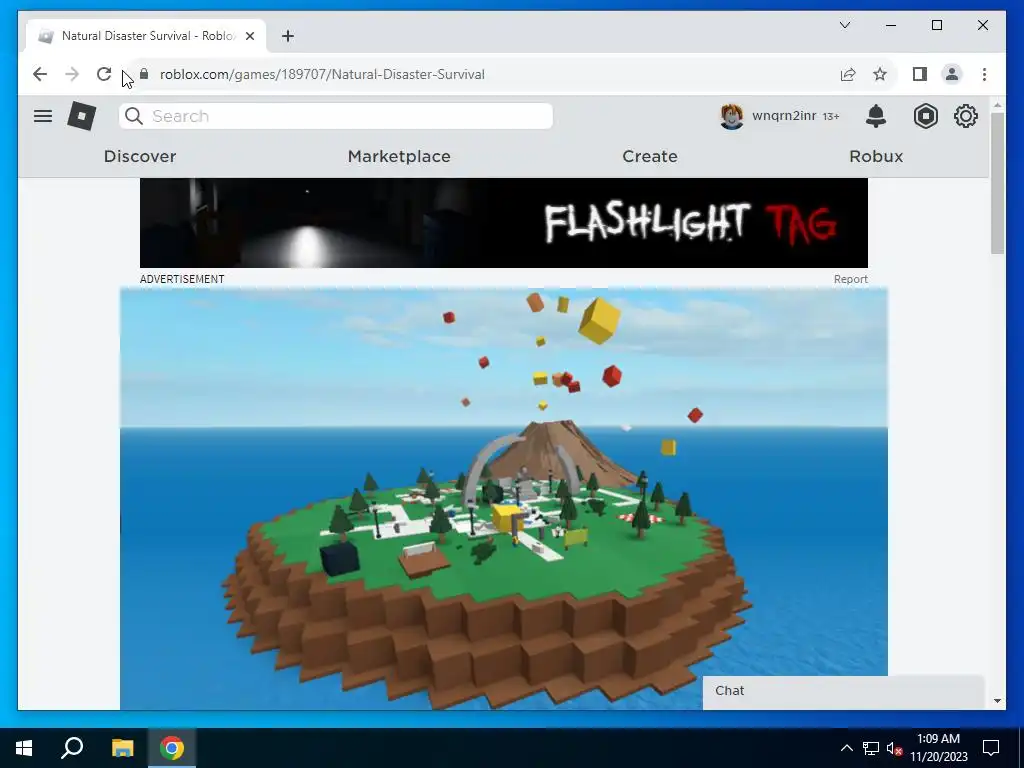This screenshot has height=768, width=1024.
Task: Share this page using the share icon
Action: tap(848, 74)
